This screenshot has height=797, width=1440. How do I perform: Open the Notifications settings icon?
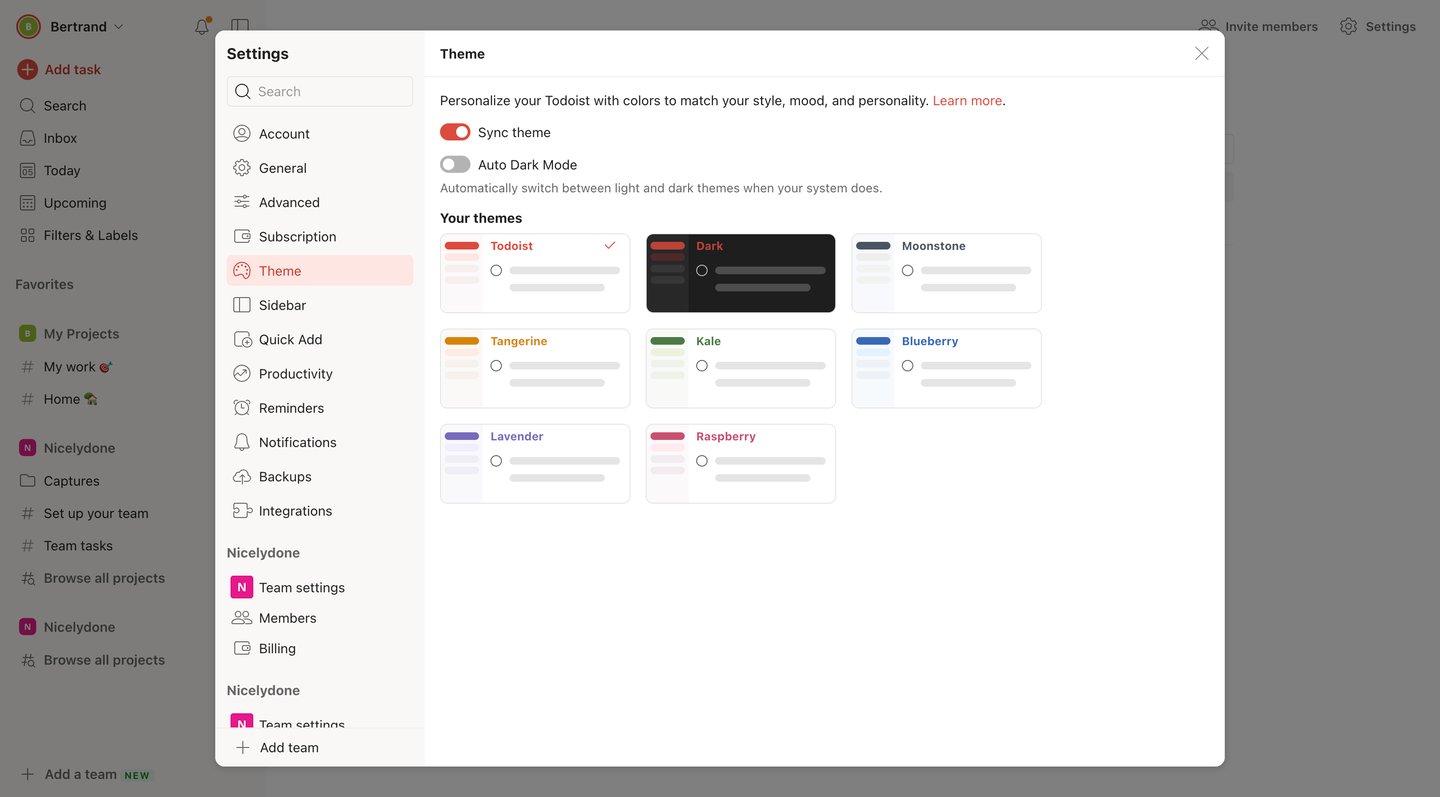241,442
